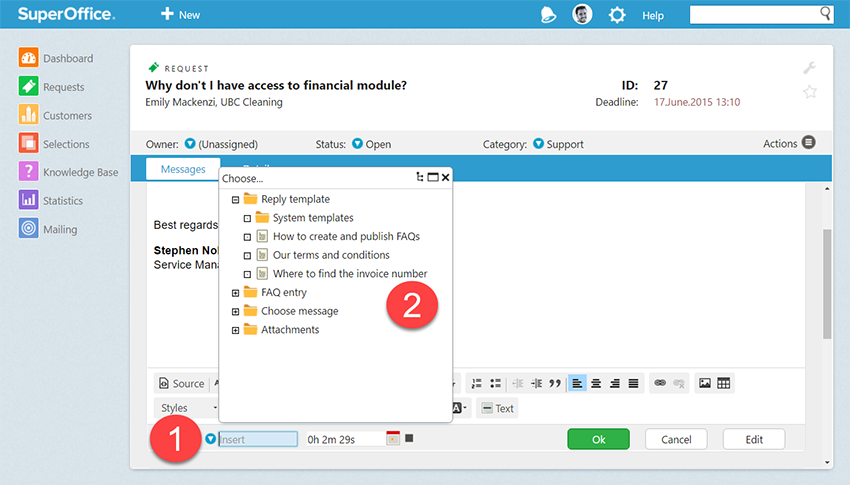Click the Dashboard sidebar icon
Screen dimensions: 850x485
point(28,58)
